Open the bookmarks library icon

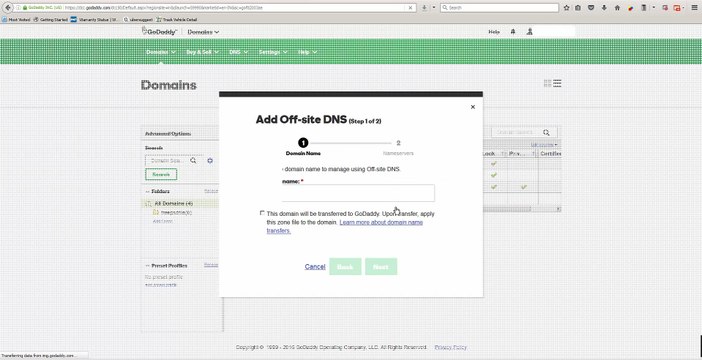pos(578,8)
